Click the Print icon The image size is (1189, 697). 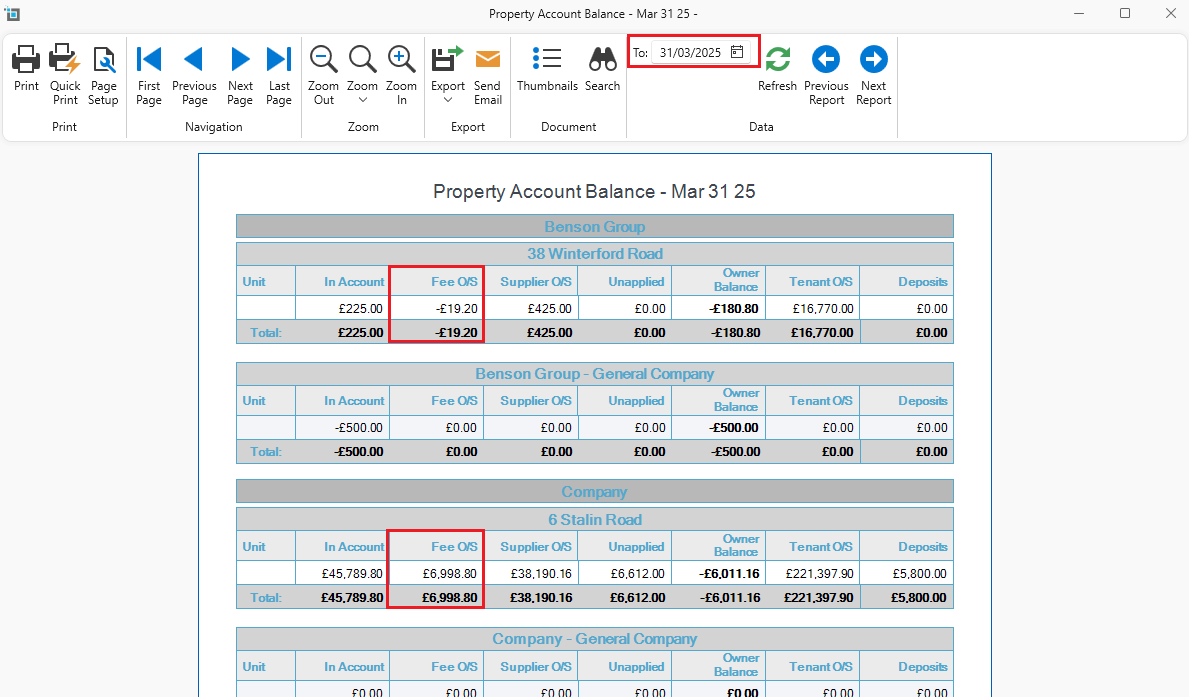click(x=26, y=60)
